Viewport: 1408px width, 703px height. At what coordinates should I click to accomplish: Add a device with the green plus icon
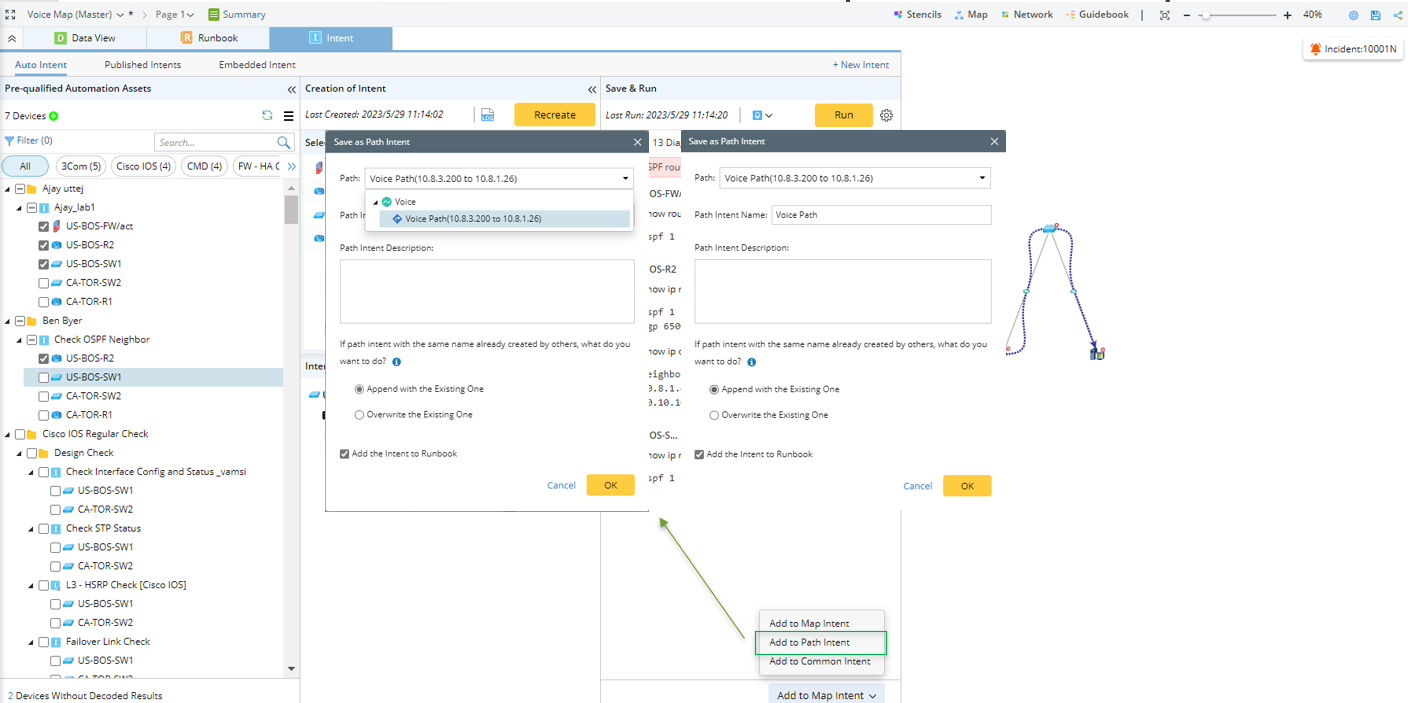tap(54, 116)
